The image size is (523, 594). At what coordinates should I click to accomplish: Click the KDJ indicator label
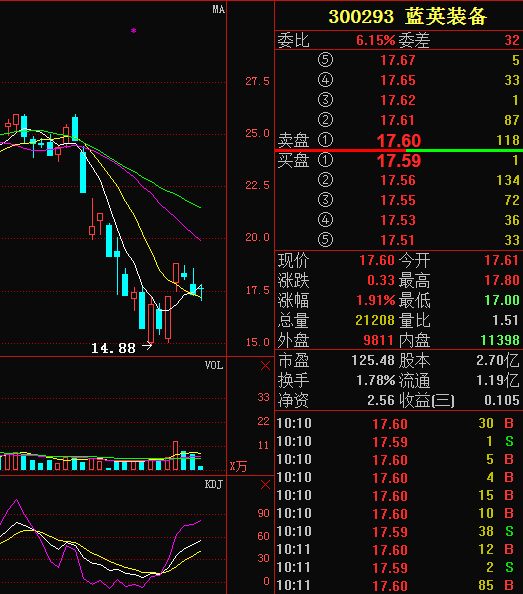pos(214,484)
